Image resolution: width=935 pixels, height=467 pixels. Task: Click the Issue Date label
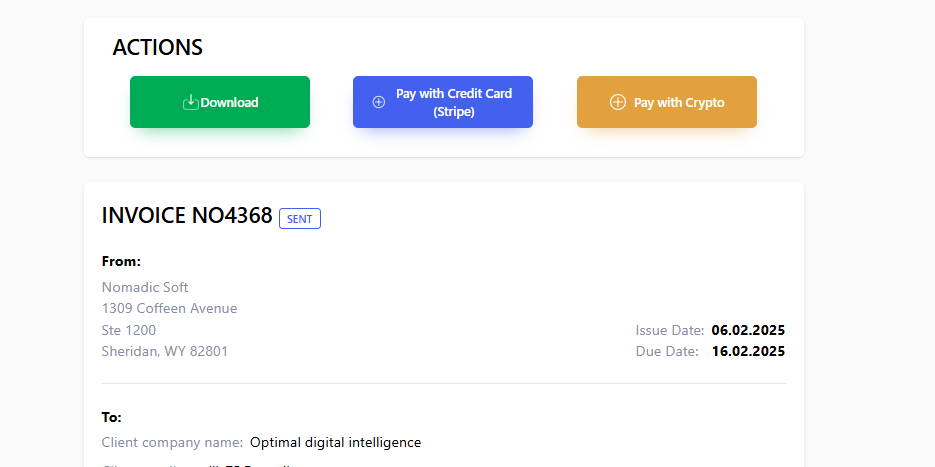pos(670,330)
